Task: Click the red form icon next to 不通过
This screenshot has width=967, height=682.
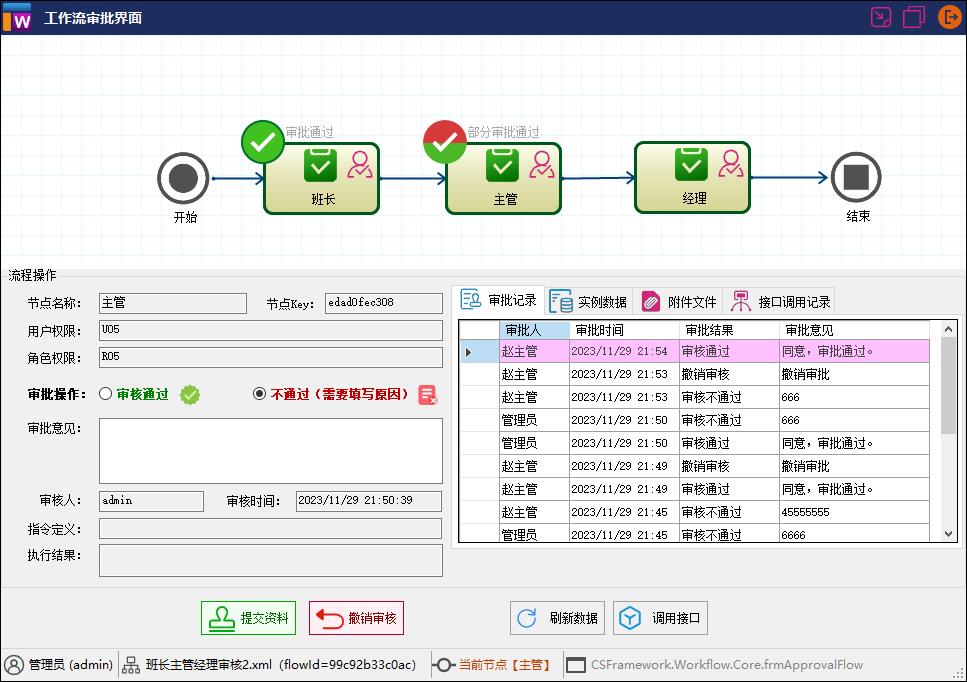Action: (x=428, y=394)
